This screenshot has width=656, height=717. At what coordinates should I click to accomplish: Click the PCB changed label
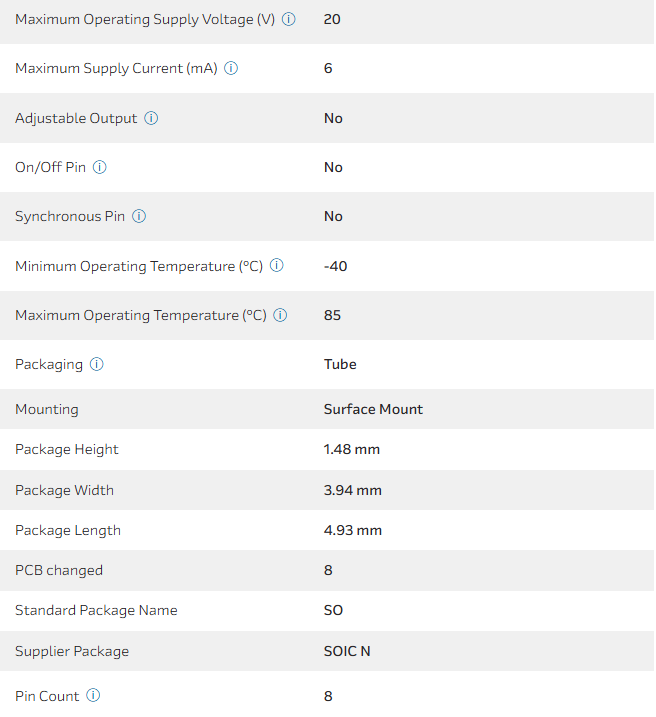[59, 570]
